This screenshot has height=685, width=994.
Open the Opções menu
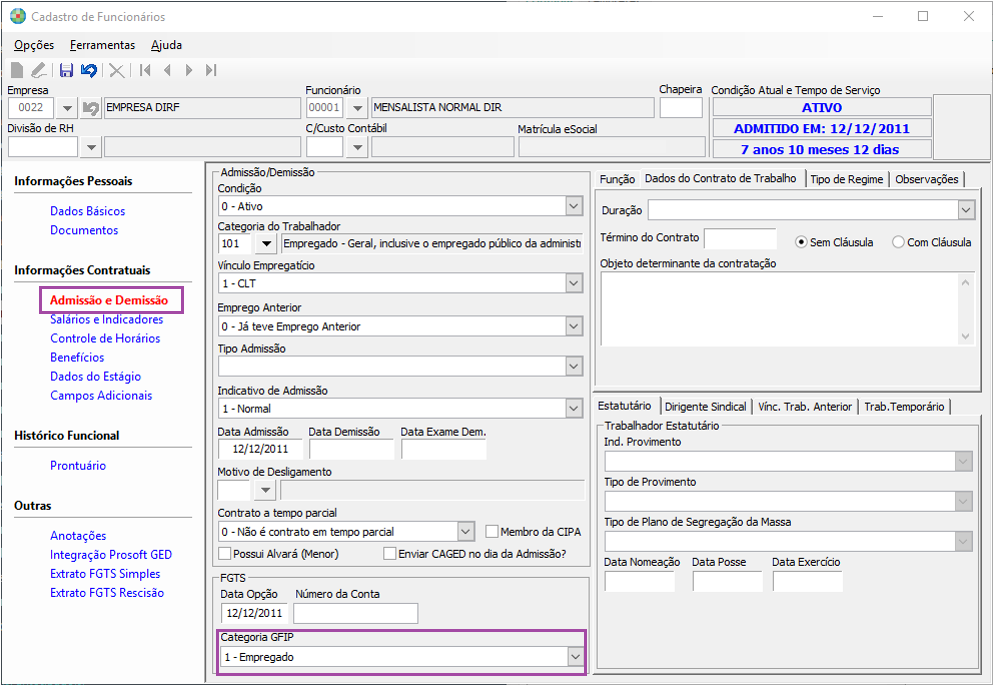[34, 45]
